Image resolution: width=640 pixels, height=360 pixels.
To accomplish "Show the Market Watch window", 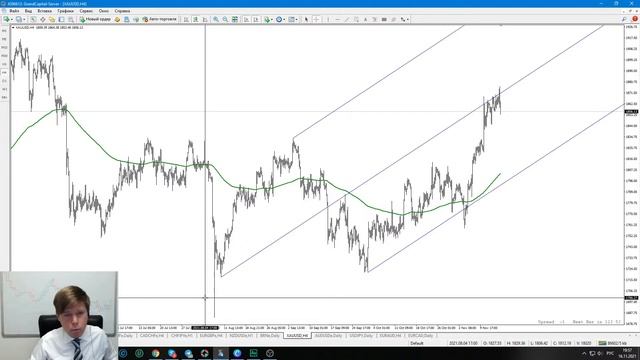I will pos(33,19).
